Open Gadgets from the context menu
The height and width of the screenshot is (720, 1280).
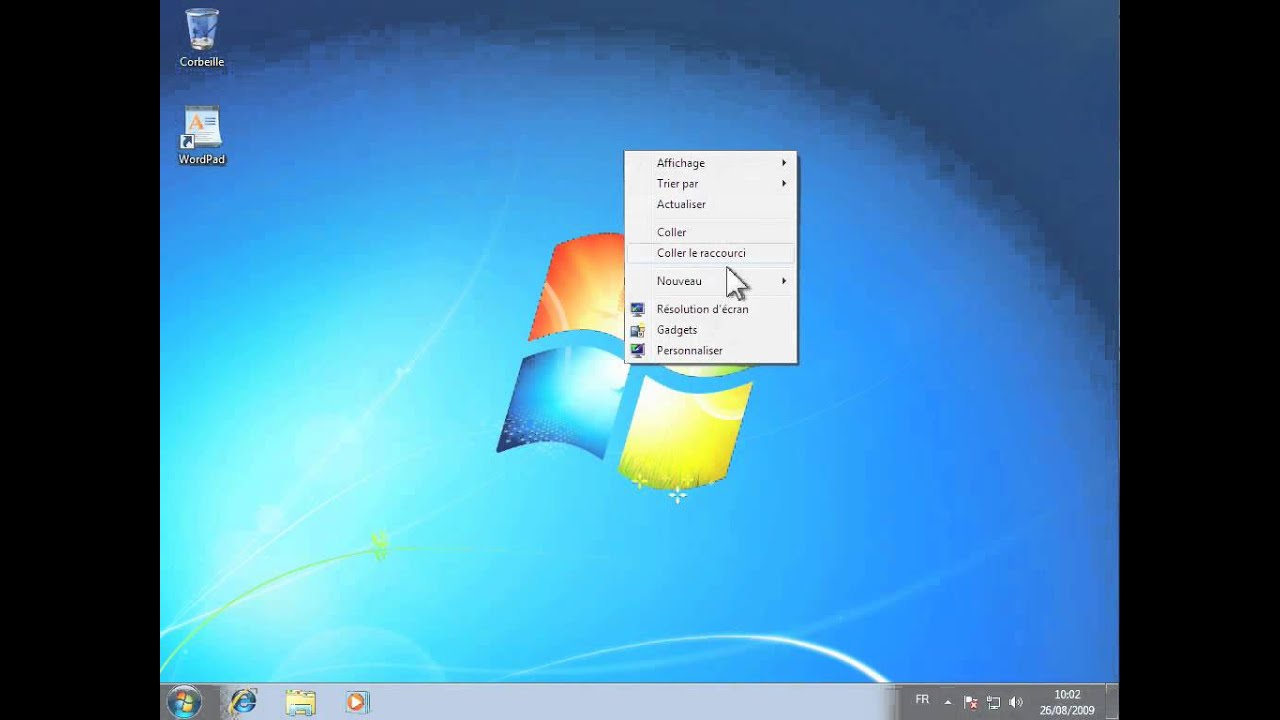point(711,330)
